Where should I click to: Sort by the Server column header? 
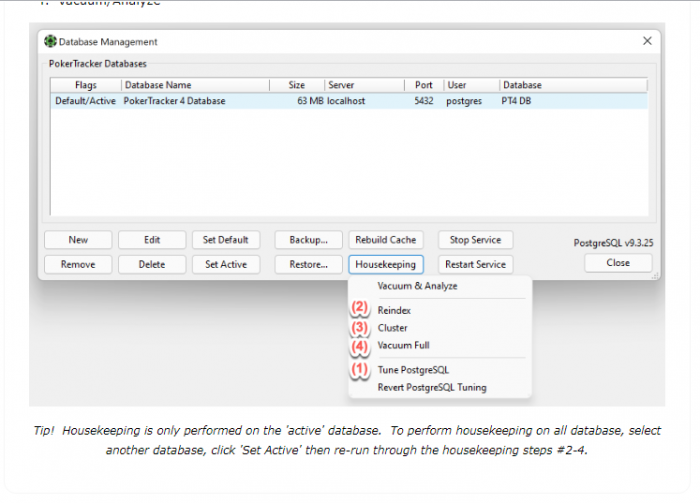(x=364, y=85)
